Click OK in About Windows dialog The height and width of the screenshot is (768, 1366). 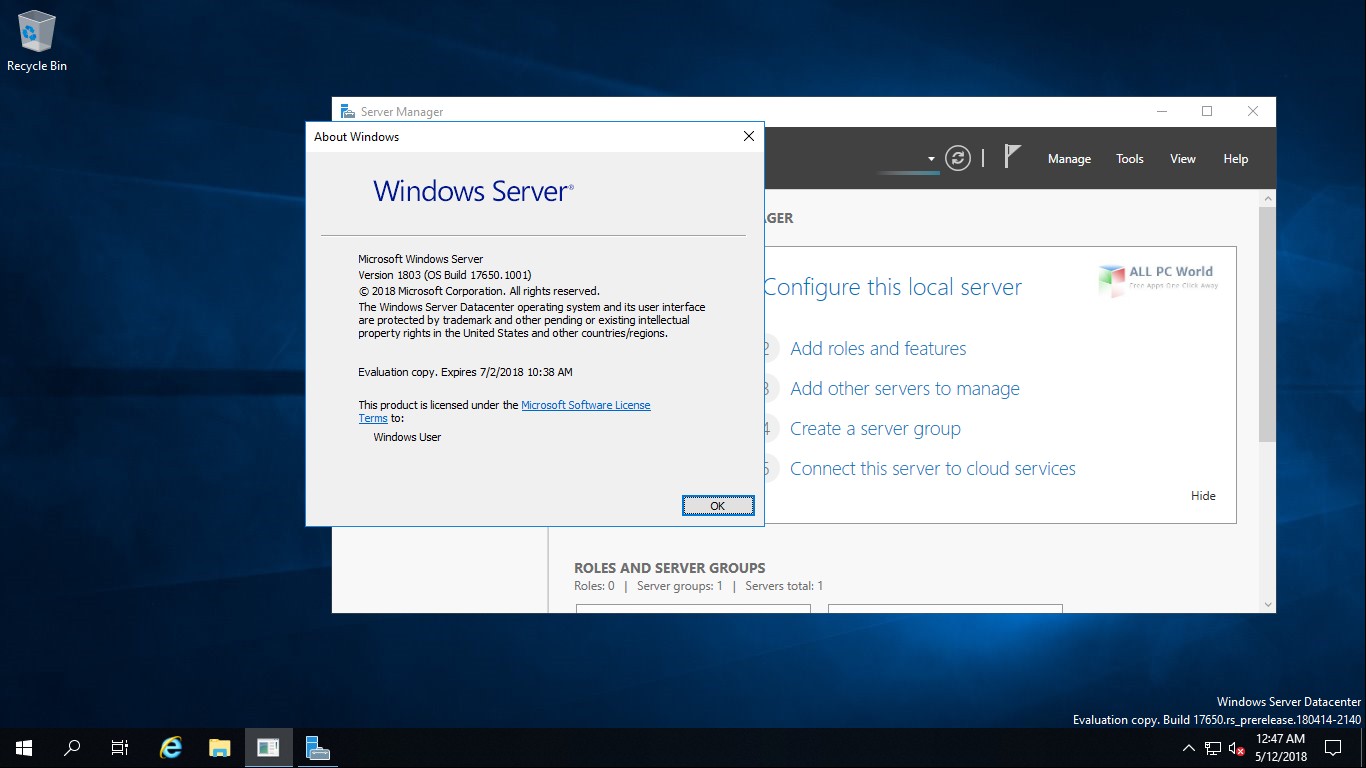click(717, 506)
